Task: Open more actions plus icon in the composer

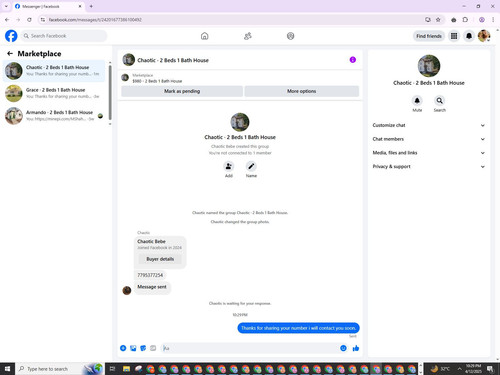Action: [x=123, y=348]
